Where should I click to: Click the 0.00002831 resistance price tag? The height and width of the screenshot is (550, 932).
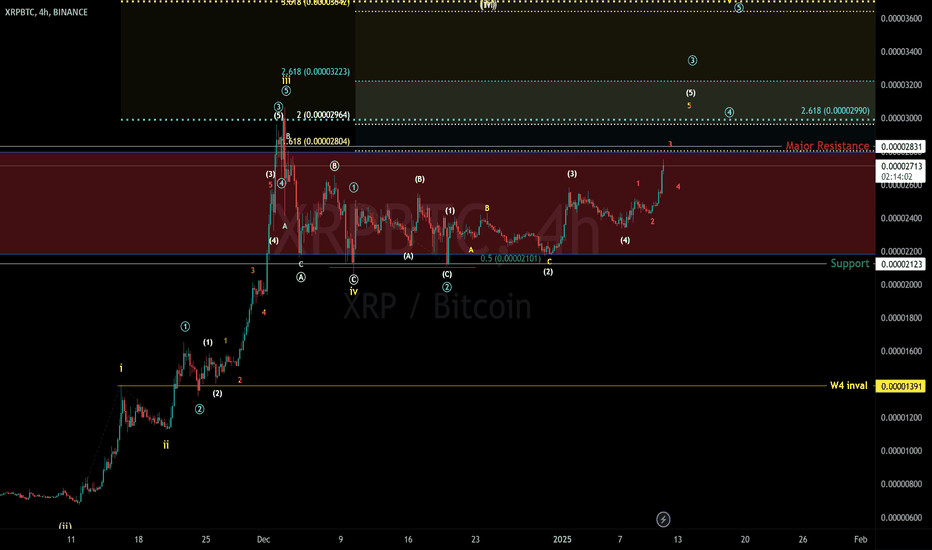(902, 147)
